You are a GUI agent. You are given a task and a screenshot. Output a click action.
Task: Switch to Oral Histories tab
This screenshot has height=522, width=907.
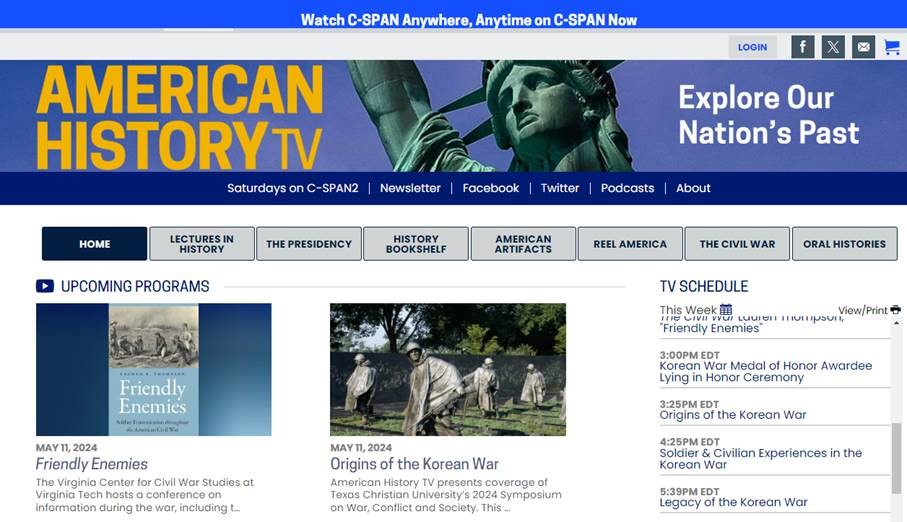tap(845, 244)
